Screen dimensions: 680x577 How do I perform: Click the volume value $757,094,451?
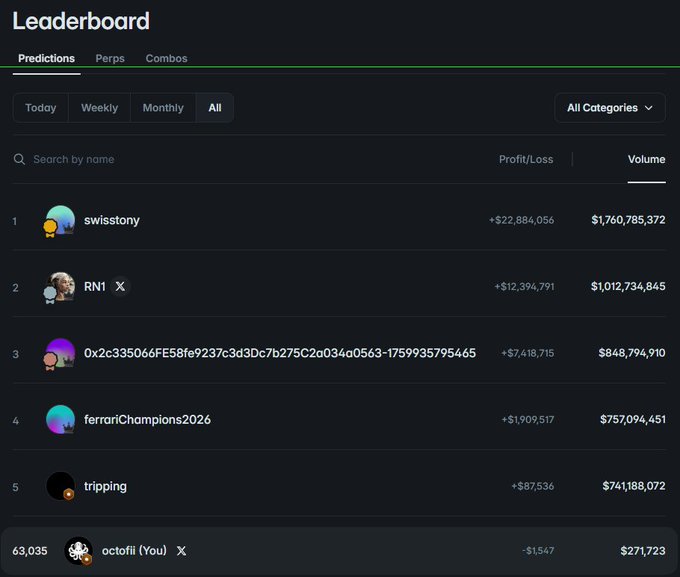(x=633, y=420)
